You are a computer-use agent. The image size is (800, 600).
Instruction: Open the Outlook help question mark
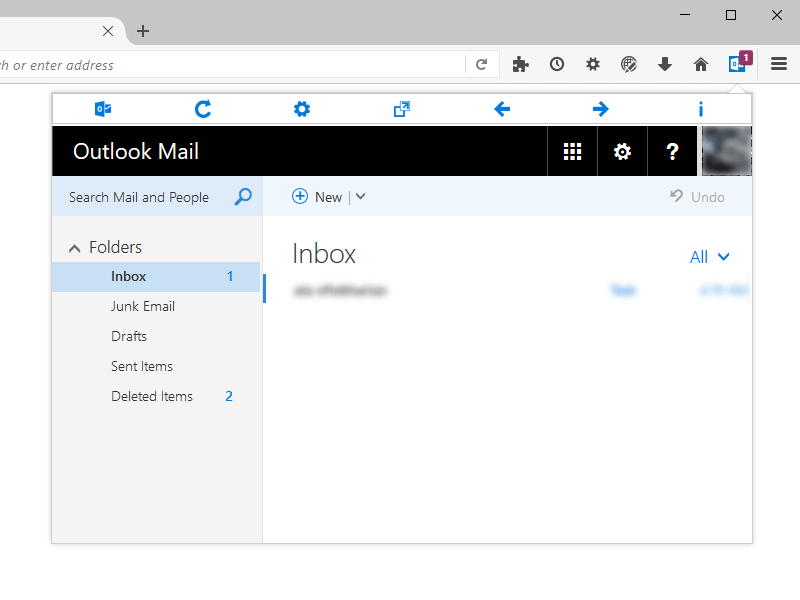pyautogui.click(x=672, y=152)
